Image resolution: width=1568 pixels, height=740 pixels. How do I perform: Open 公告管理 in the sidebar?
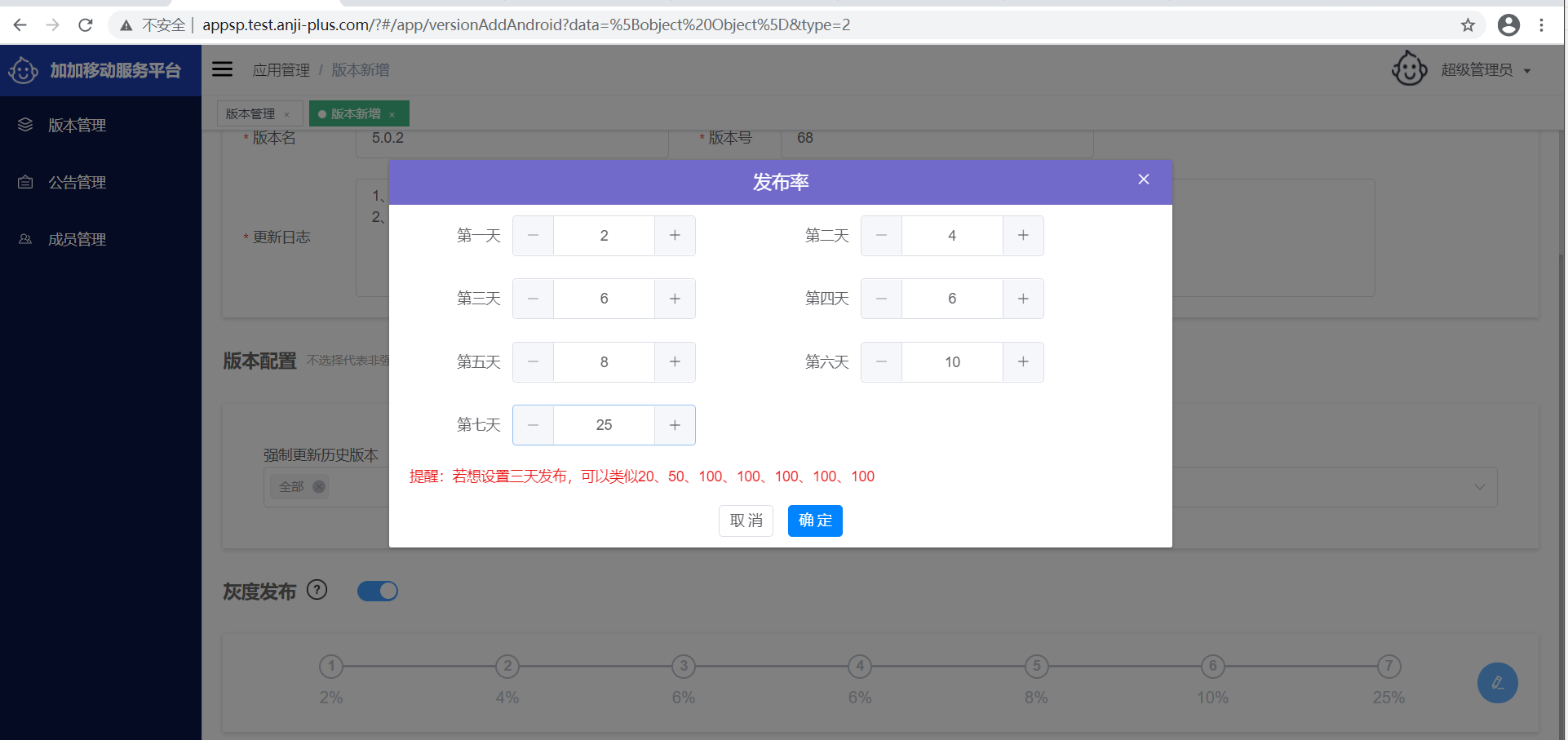[x=77, y=183]
